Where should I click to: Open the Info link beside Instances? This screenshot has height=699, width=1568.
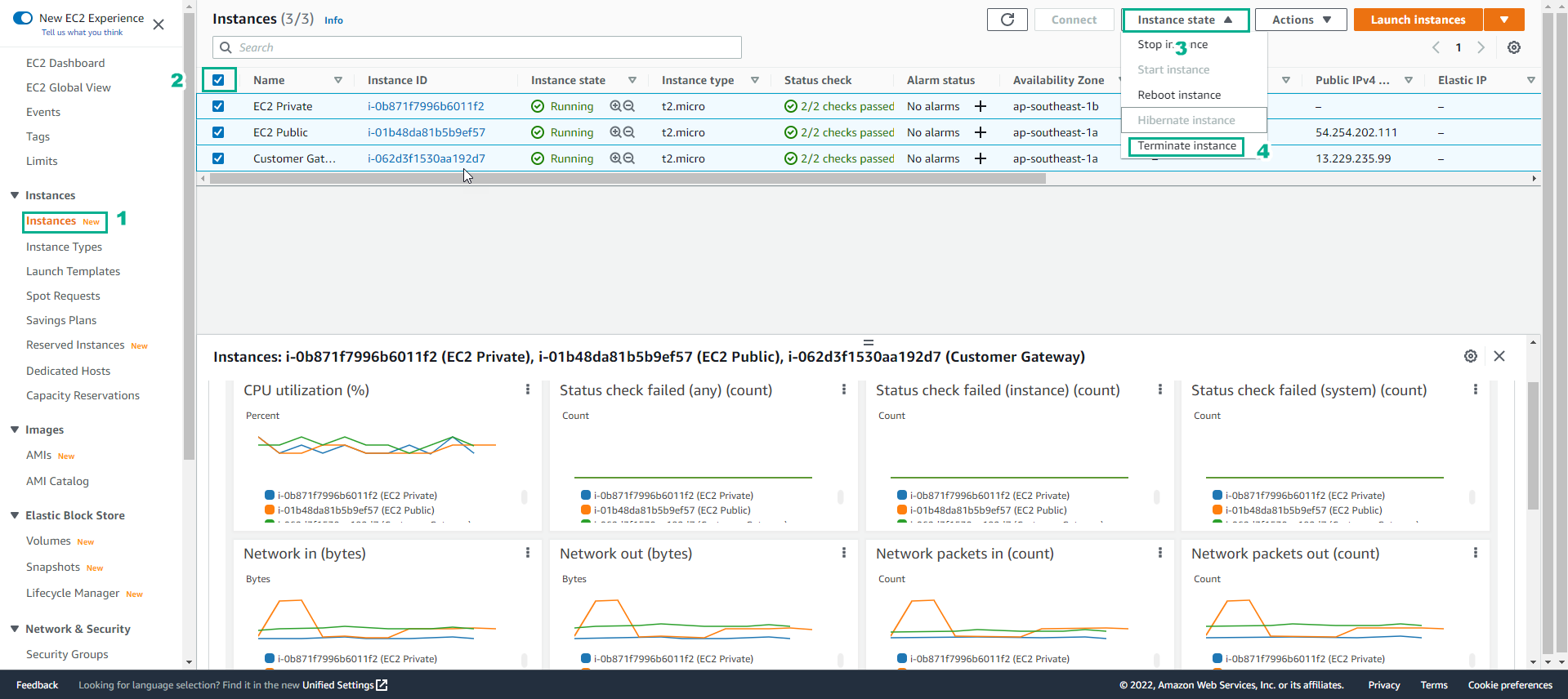[x=333, y=20]
